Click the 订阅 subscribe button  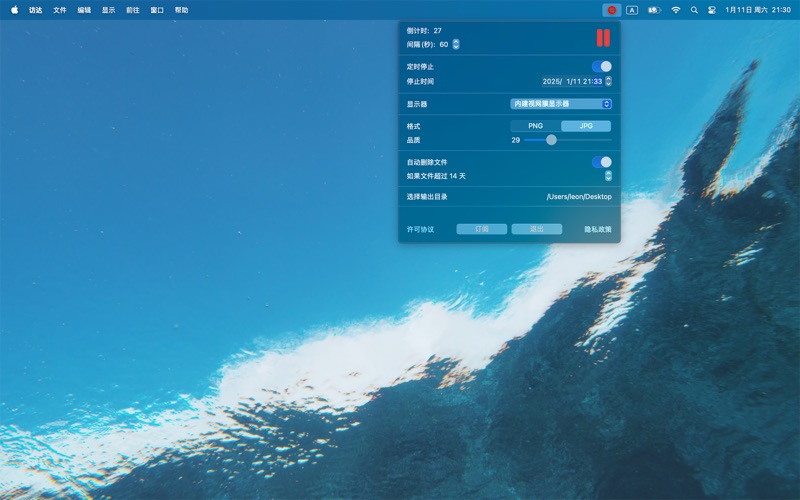(x=481, y=229)
